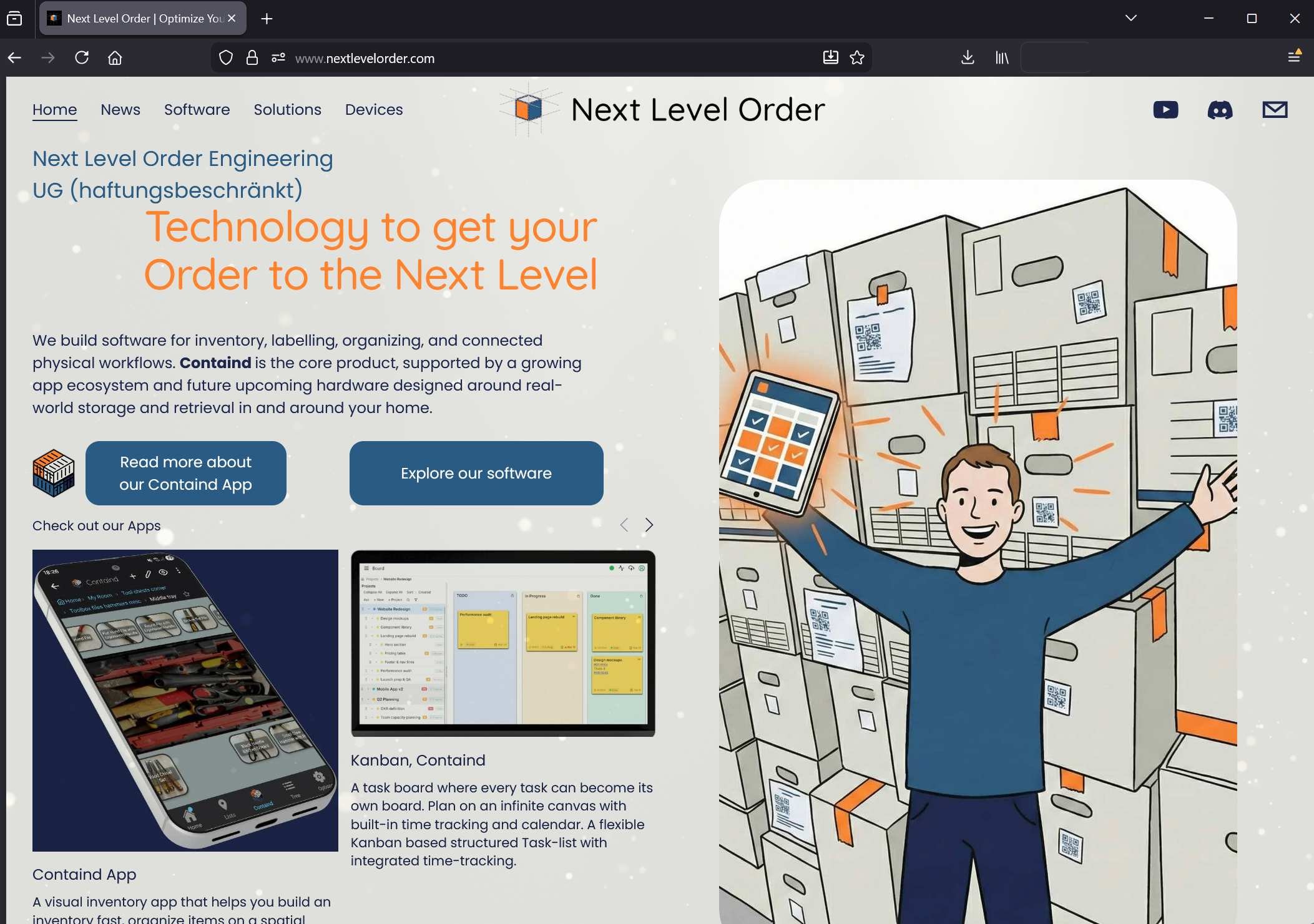Open the News menu item
This screenshot has height=924, width=1314.
[x=120, y=110]
